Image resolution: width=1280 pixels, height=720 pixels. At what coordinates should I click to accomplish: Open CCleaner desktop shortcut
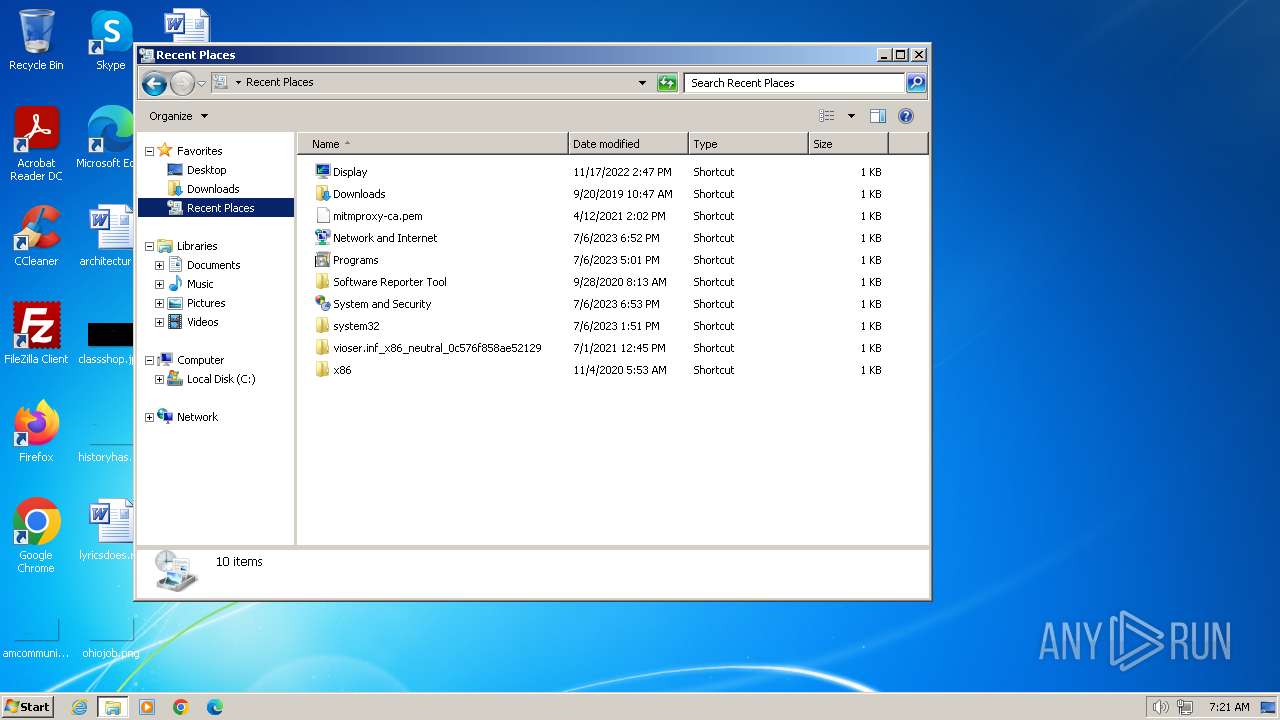[36, 236]
